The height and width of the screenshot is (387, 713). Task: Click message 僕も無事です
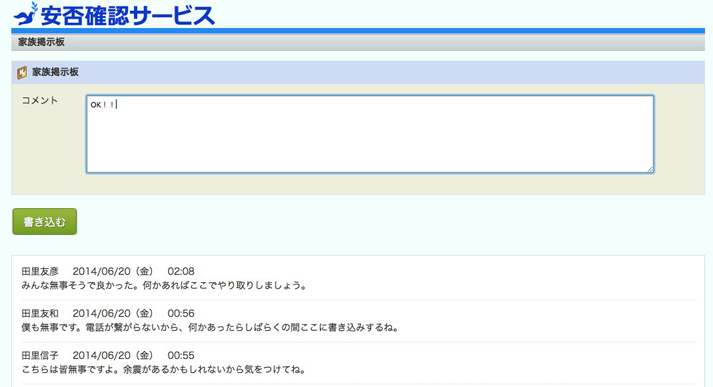211,327
